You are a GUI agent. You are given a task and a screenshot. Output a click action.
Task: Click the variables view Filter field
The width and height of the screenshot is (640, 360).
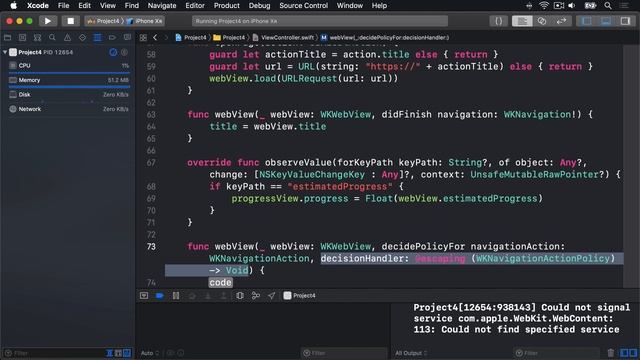344,353
